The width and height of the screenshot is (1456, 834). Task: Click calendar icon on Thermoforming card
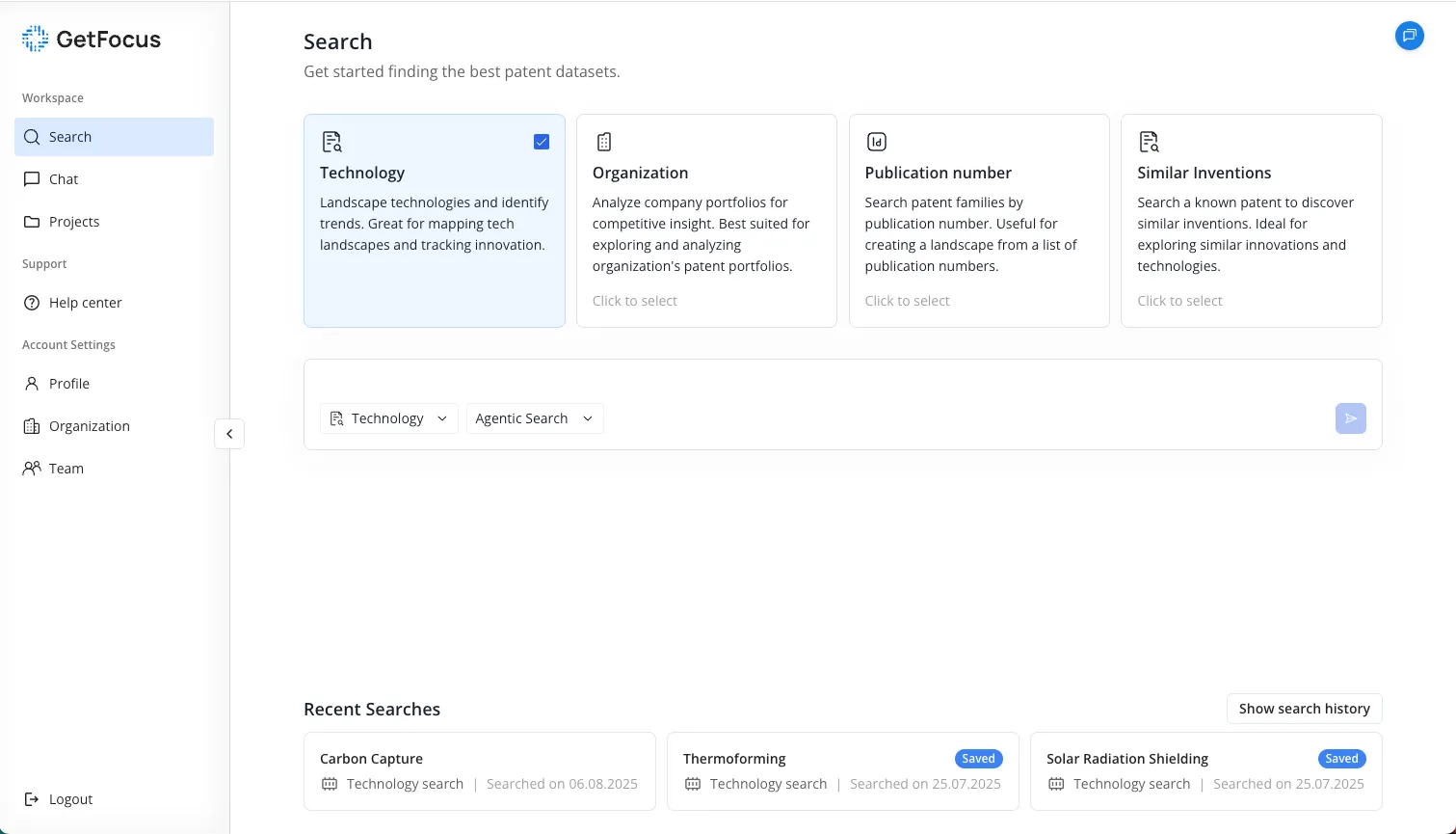click(693, 784)
